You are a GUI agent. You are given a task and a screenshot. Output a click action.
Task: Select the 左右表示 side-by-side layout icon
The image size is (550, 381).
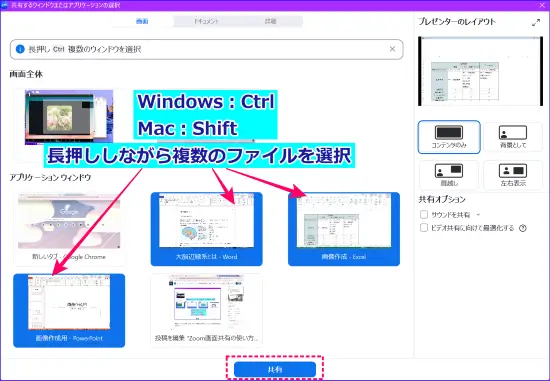pos(513,175)
